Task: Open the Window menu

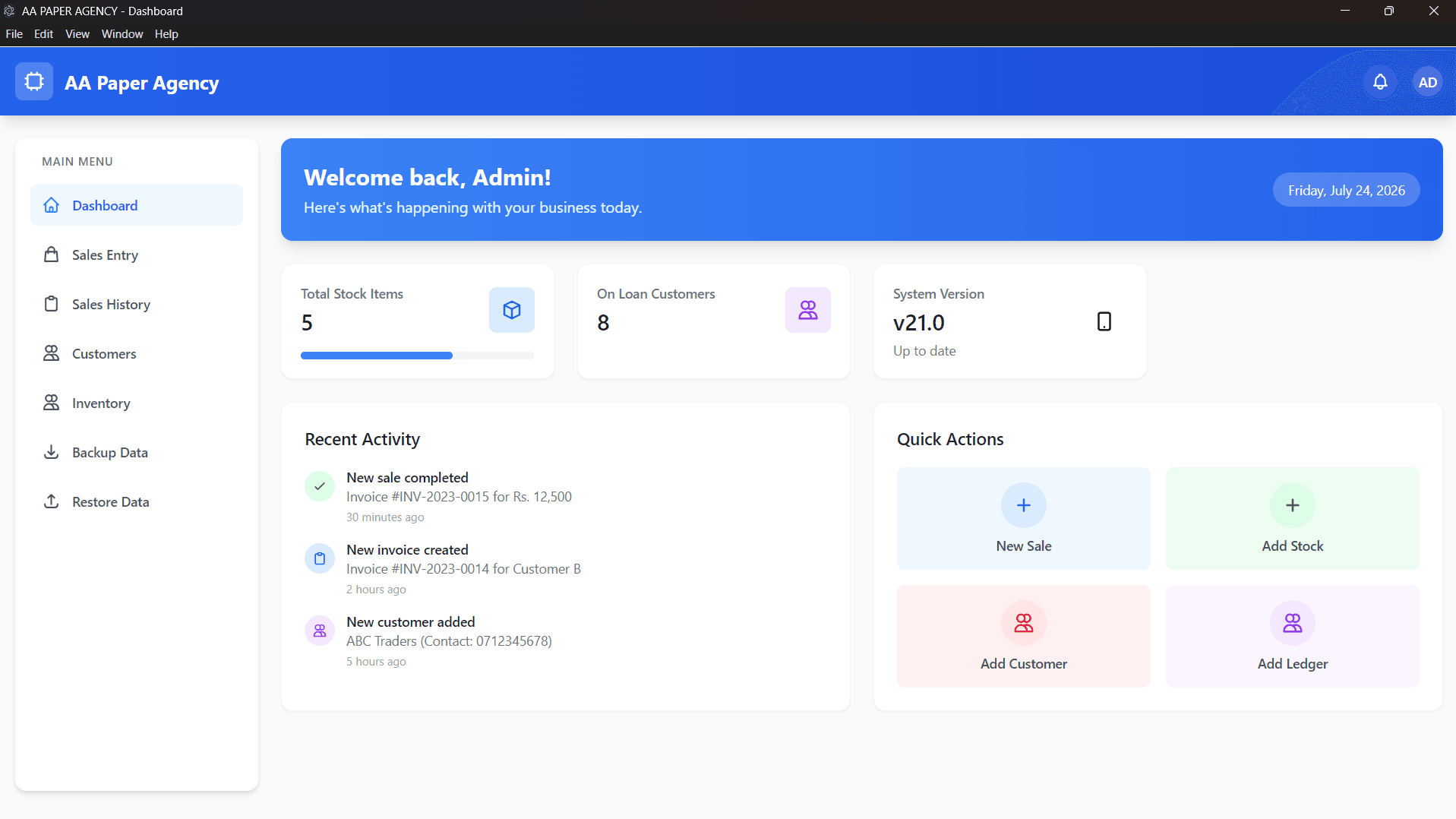Action: 122,34
